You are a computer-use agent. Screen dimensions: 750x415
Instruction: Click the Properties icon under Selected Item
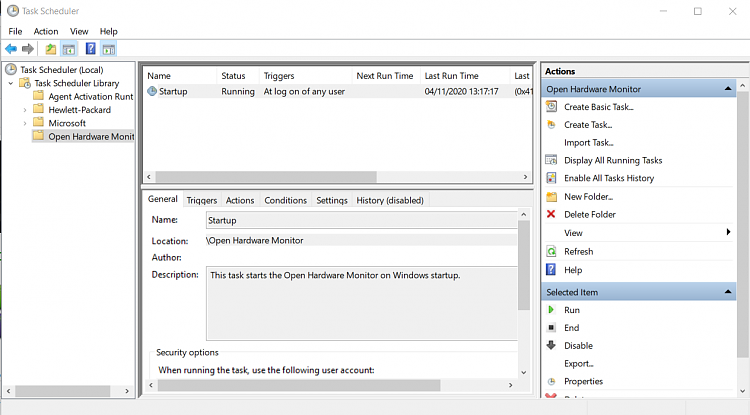(x=551, y=381)
